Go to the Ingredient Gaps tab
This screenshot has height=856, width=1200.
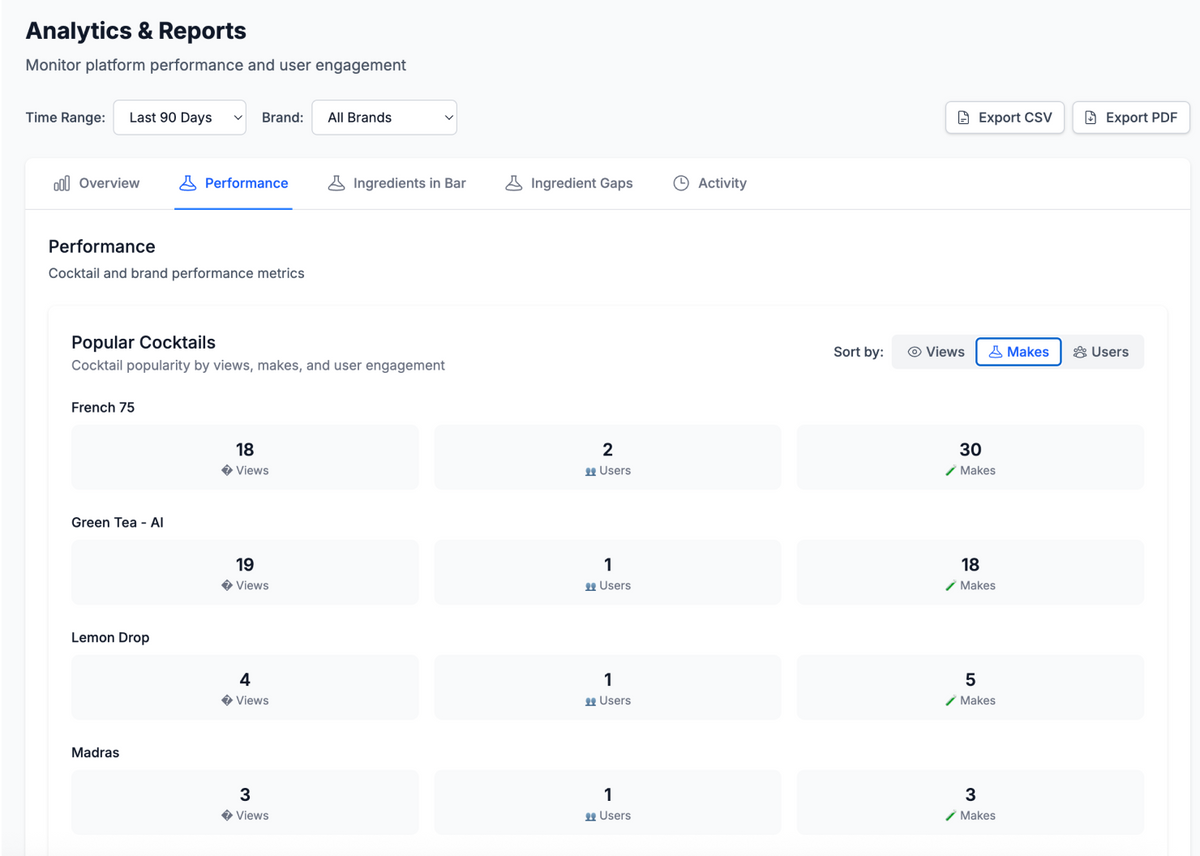pos(569,183)
